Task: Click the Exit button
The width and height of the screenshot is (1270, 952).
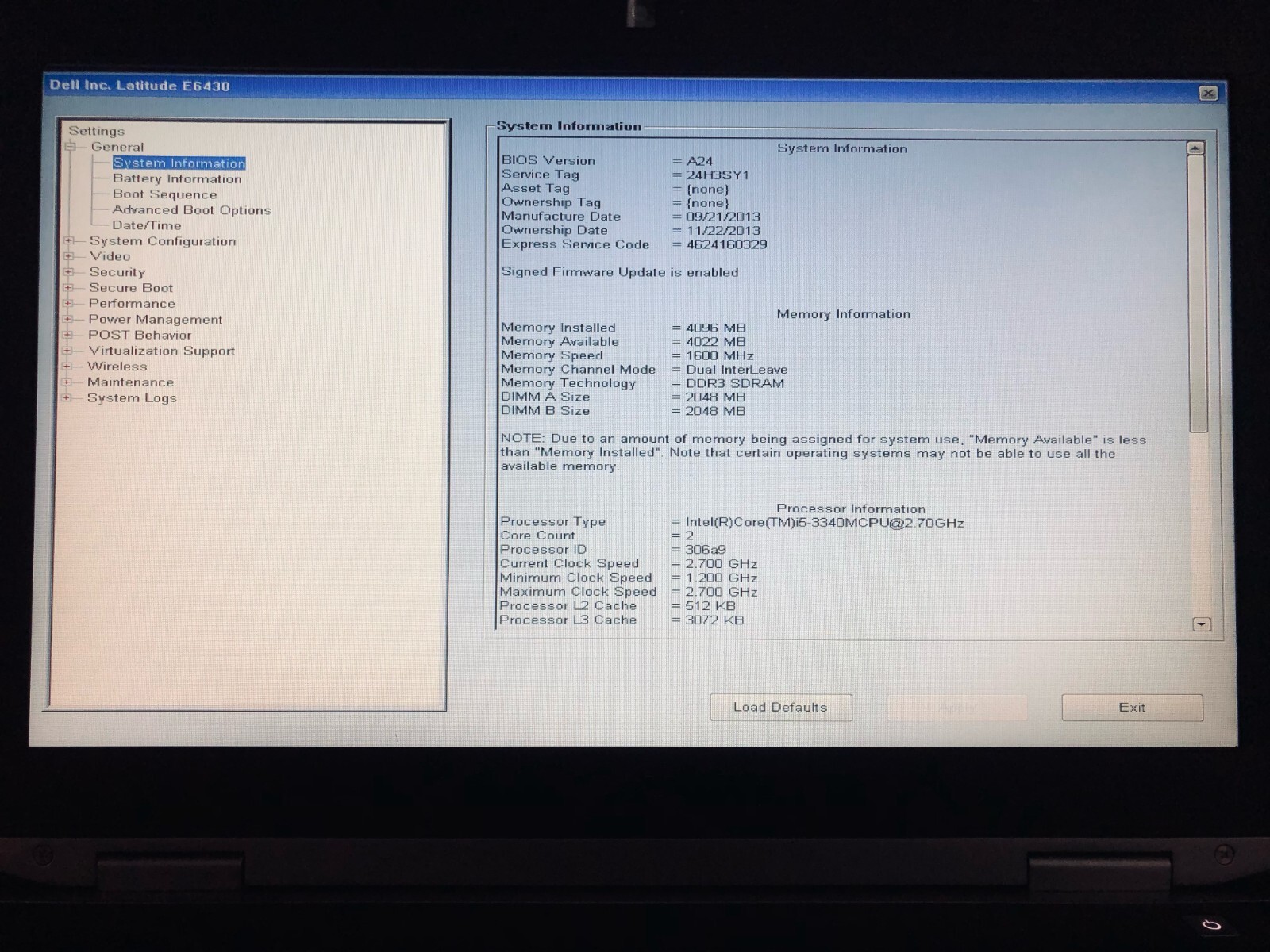Action: pyautogui.click(x=1132, y=707)
